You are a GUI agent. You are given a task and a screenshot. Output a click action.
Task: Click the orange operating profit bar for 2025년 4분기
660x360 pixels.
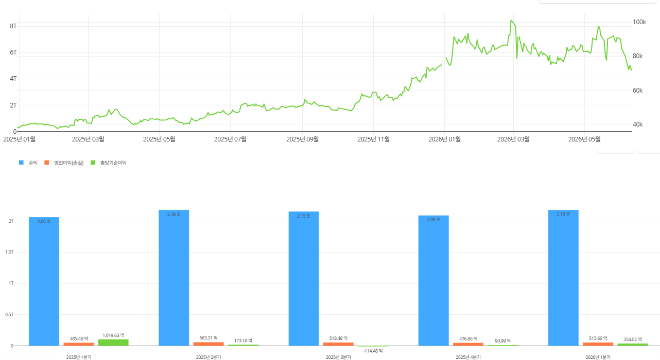468,344
